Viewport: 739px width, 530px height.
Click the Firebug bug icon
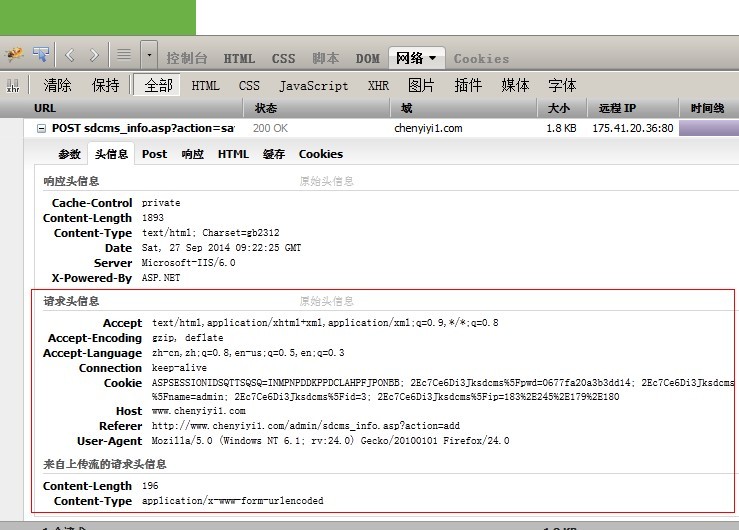(x=15, y=55)
